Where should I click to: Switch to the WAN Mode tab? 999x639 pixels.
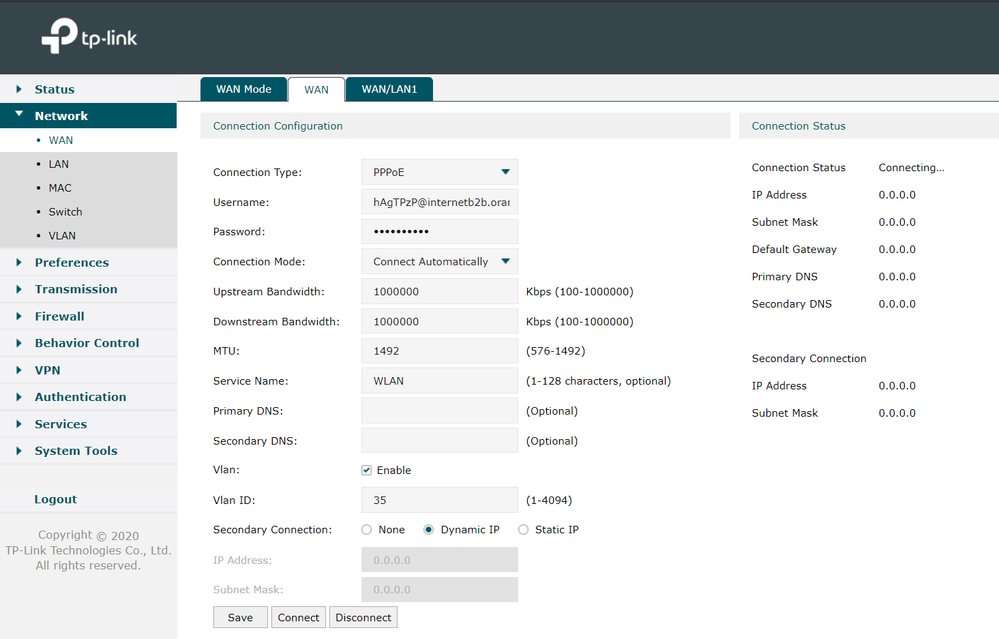click(x=243, y=89)
